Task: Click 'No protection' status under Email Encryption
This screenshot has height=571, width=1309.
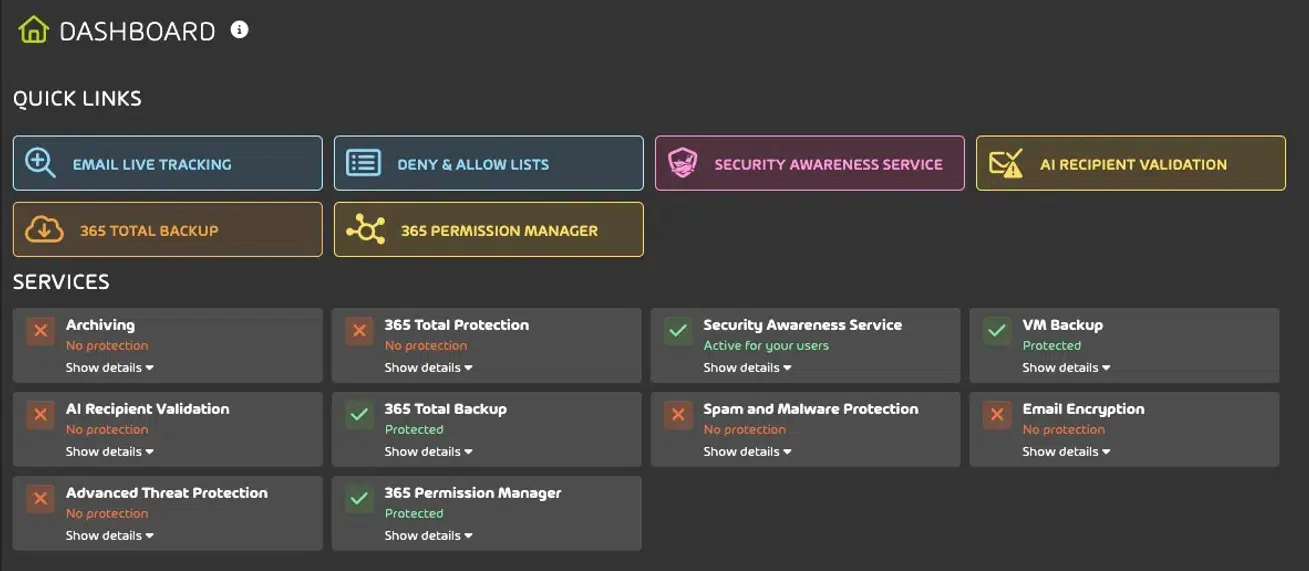Action: click(x=1064, y=430)
